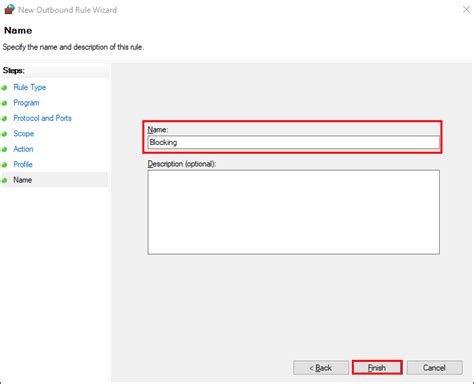Click the green bullet beside Scope

coord(5,134)
